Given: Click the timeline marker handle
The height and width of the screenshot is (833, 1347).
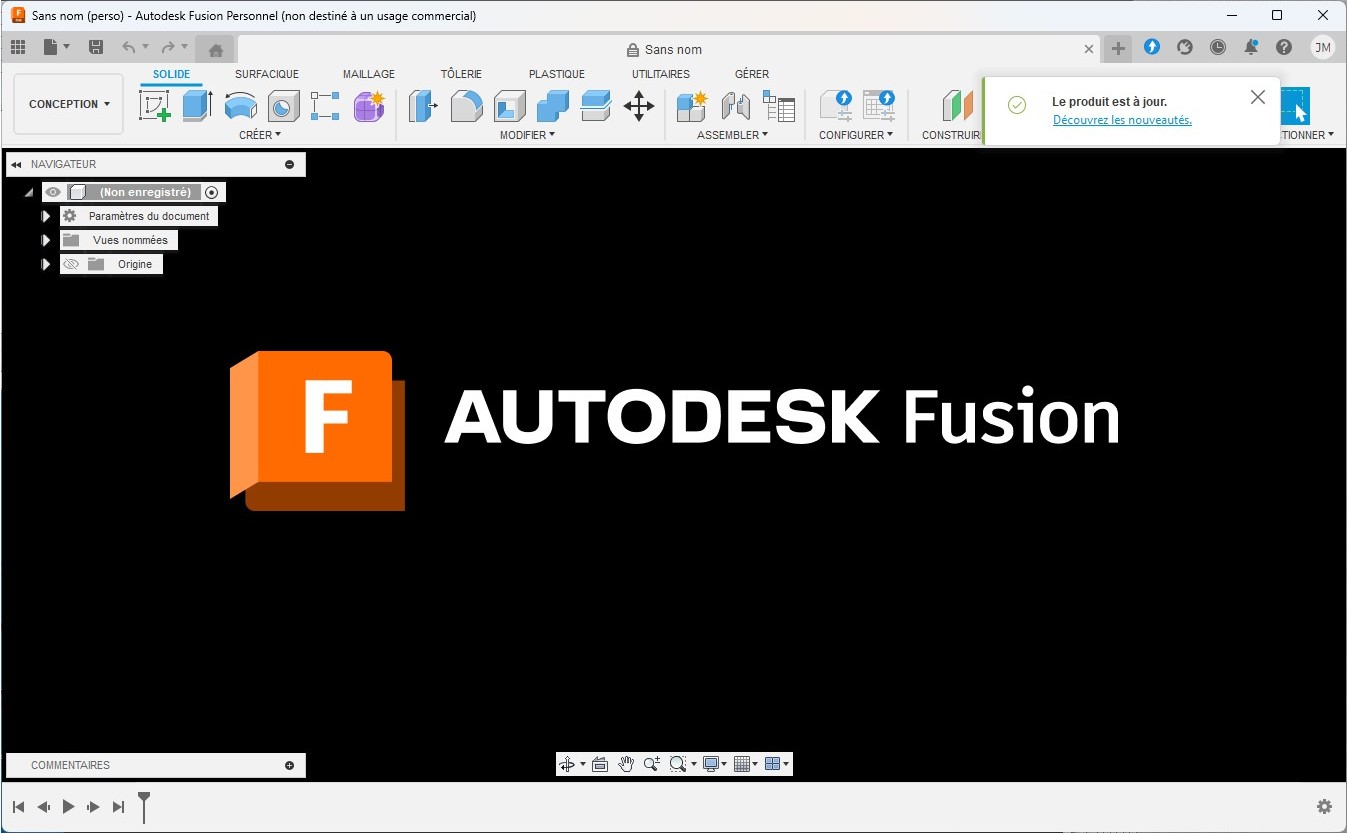Looking at the screenshot, I should click(x=144, y=800).
